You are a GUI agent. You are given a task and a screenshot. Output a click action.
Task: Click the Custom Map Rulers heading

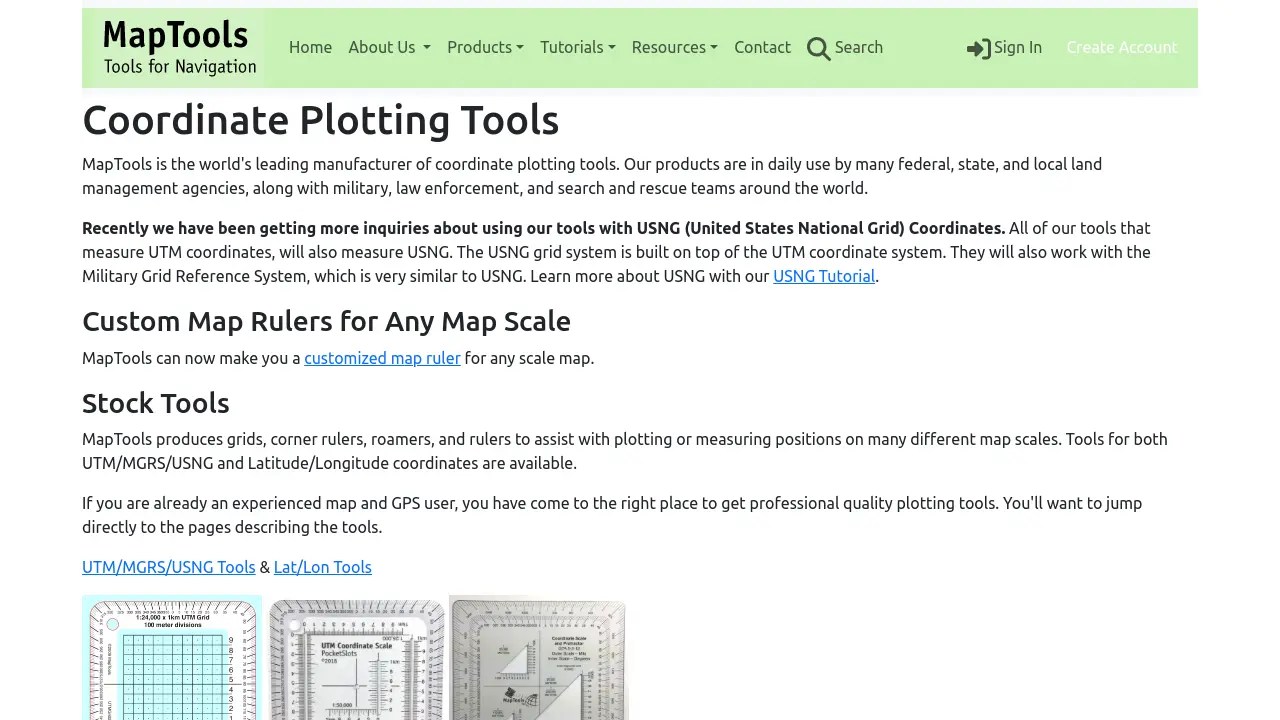(x=326, y=321)
